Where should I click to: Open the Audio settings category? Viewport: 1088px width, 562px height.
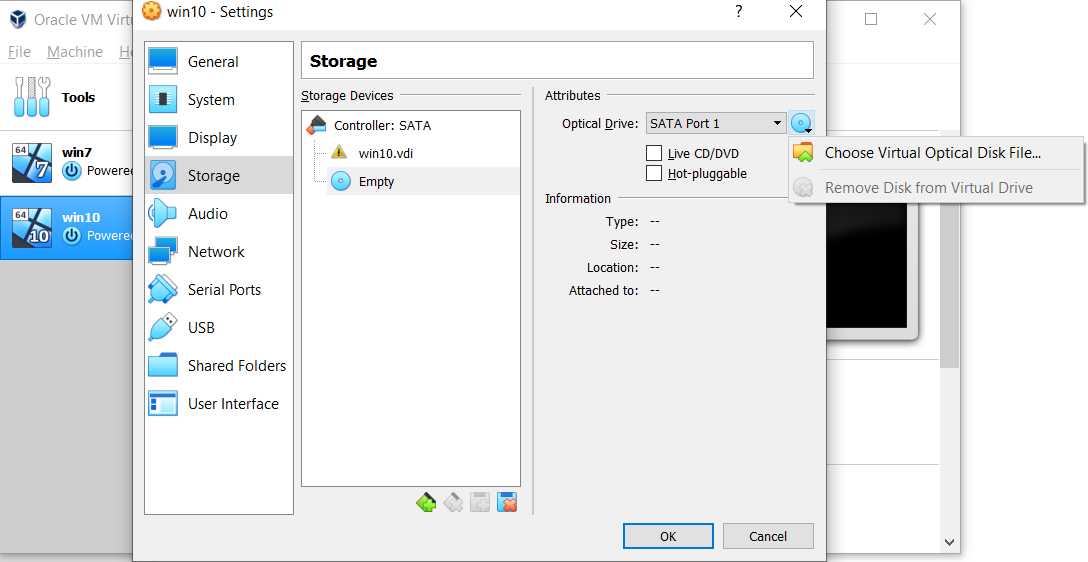coord(219,214)
